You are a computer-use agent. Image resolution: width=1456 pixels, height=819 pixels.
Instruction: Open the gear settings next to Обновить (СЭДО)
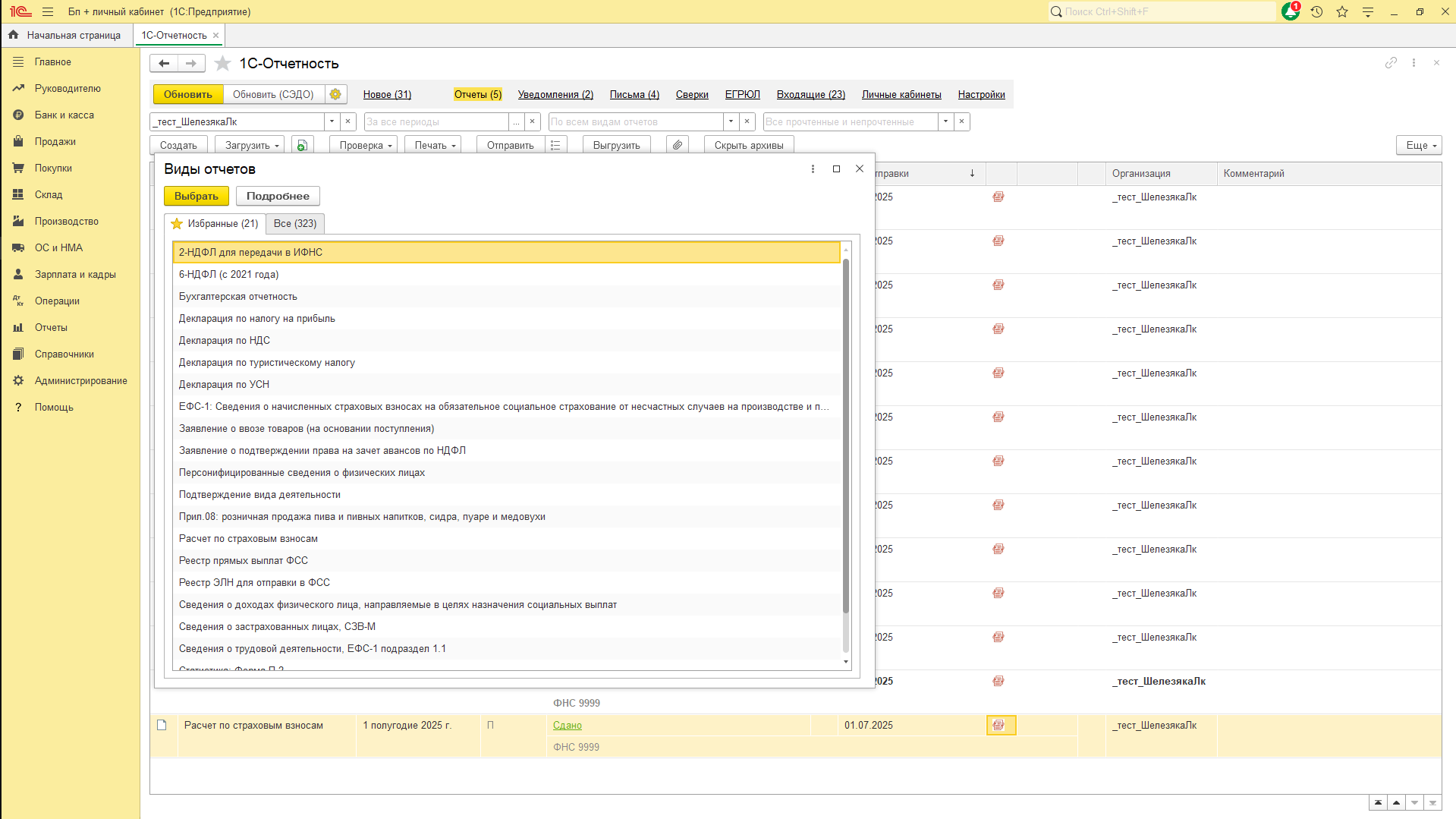[335, 94]
